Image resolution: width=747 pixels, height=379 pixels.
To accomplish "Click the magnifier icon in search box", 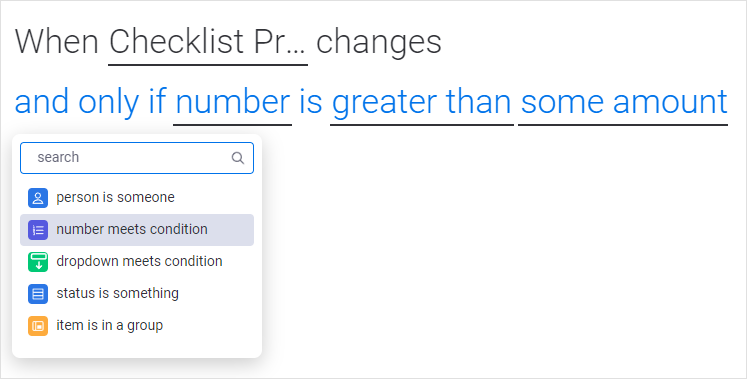I will 238,158.
